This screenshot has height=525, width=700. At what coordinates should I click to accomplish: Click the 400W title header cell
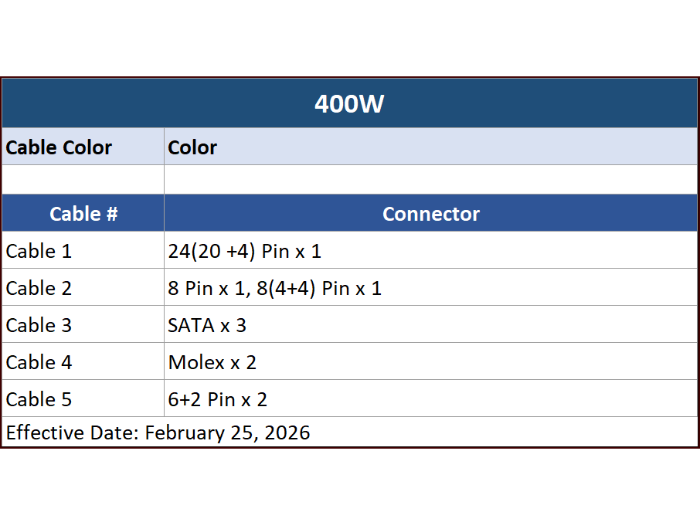coord(349,104)
